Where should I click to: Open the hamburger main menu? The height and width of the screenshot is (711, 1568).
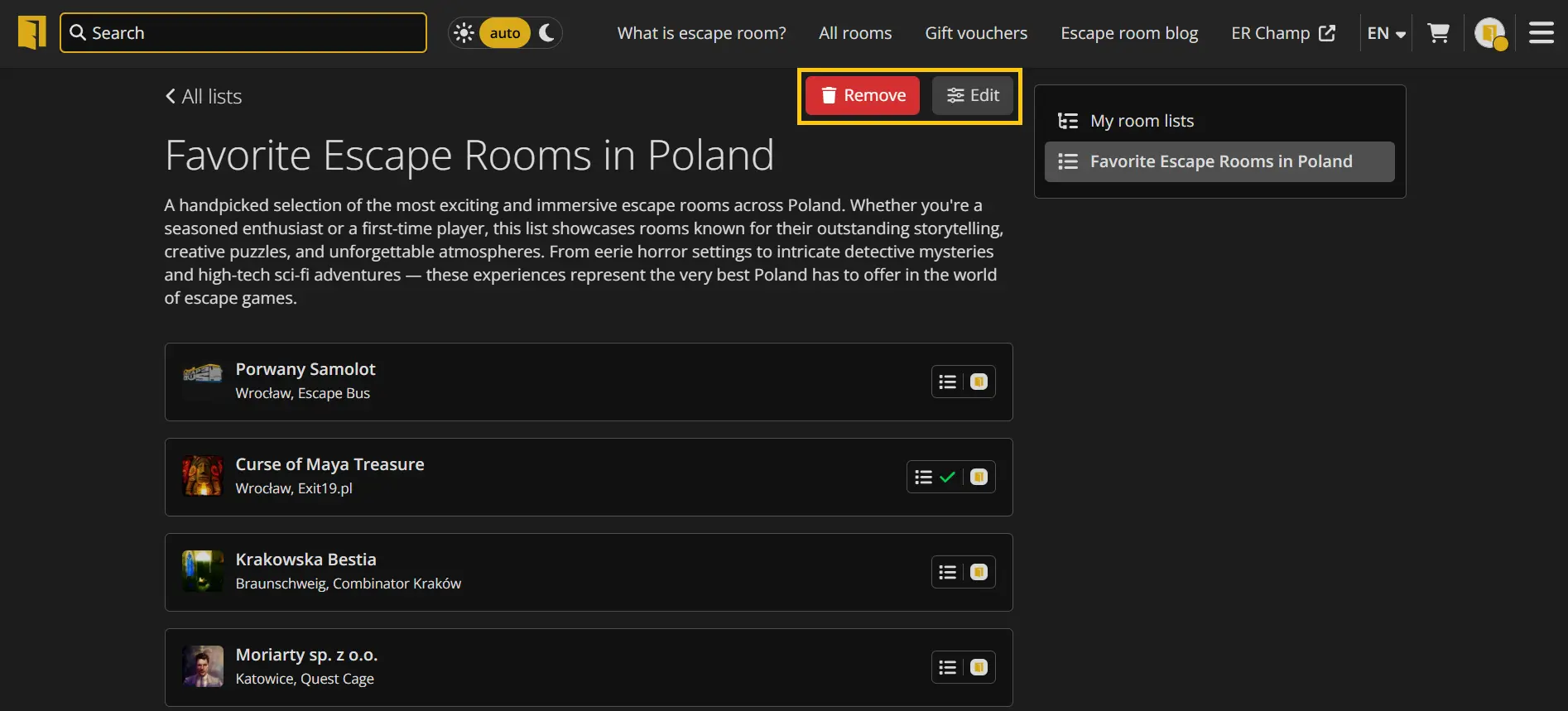[x=1541, y=33]
